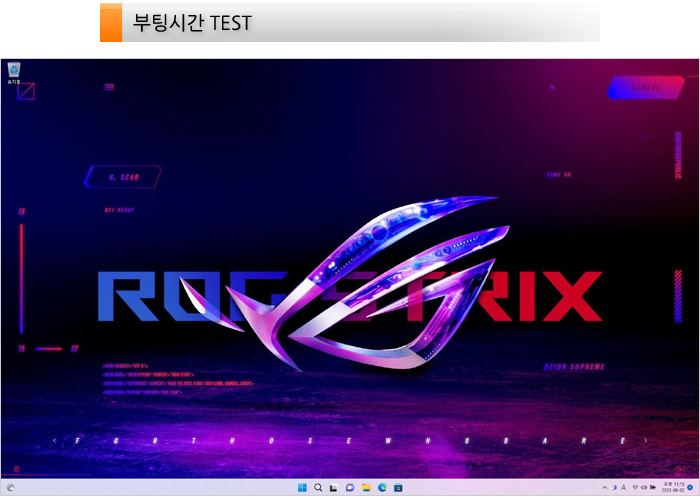
Task: Launch the Chat app from taskbar
Action: click(349, 487)
